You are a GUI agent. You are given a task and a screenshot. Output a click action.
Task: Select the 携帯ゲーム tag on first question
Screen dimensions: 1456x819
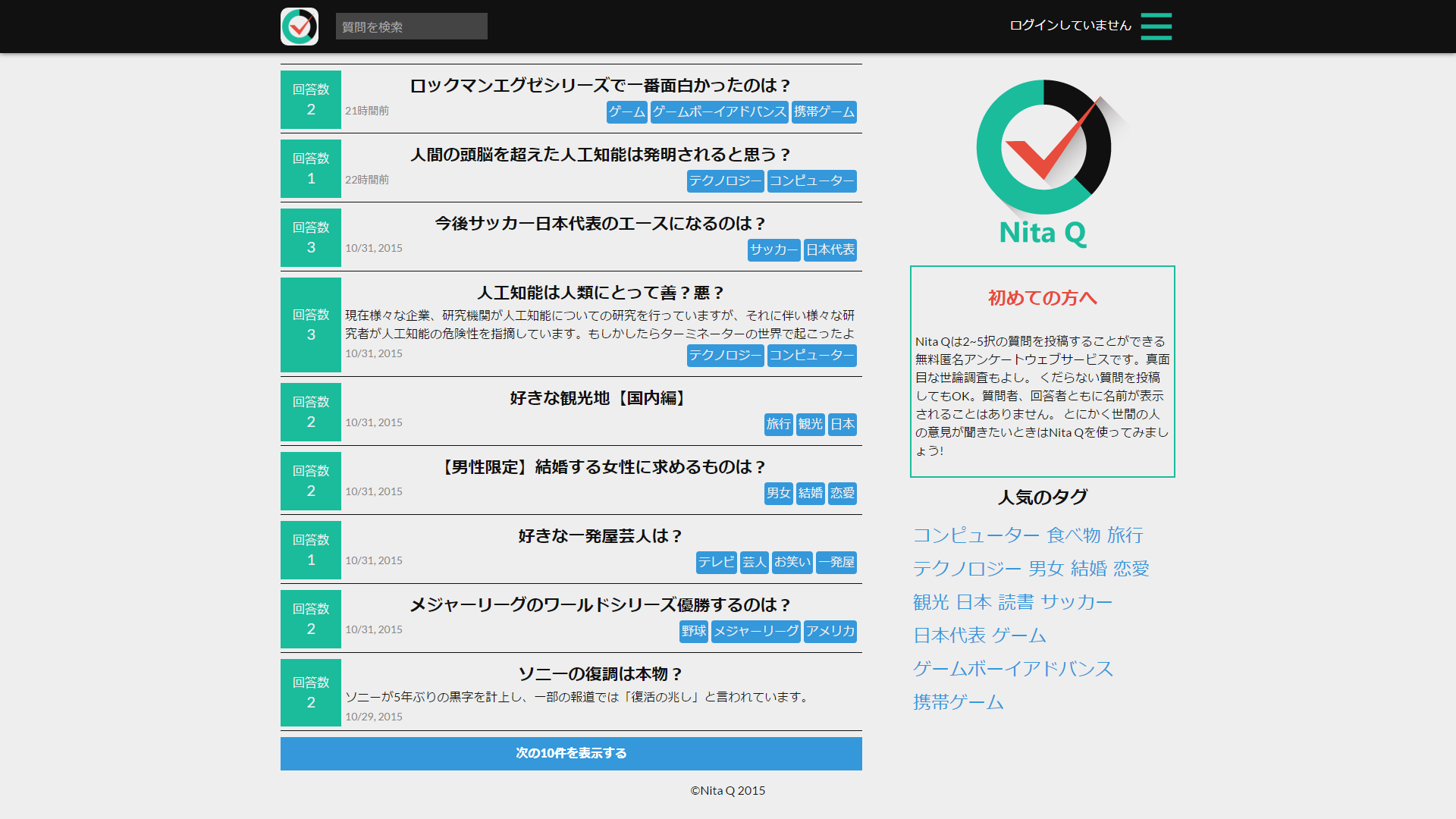[824, 112]
